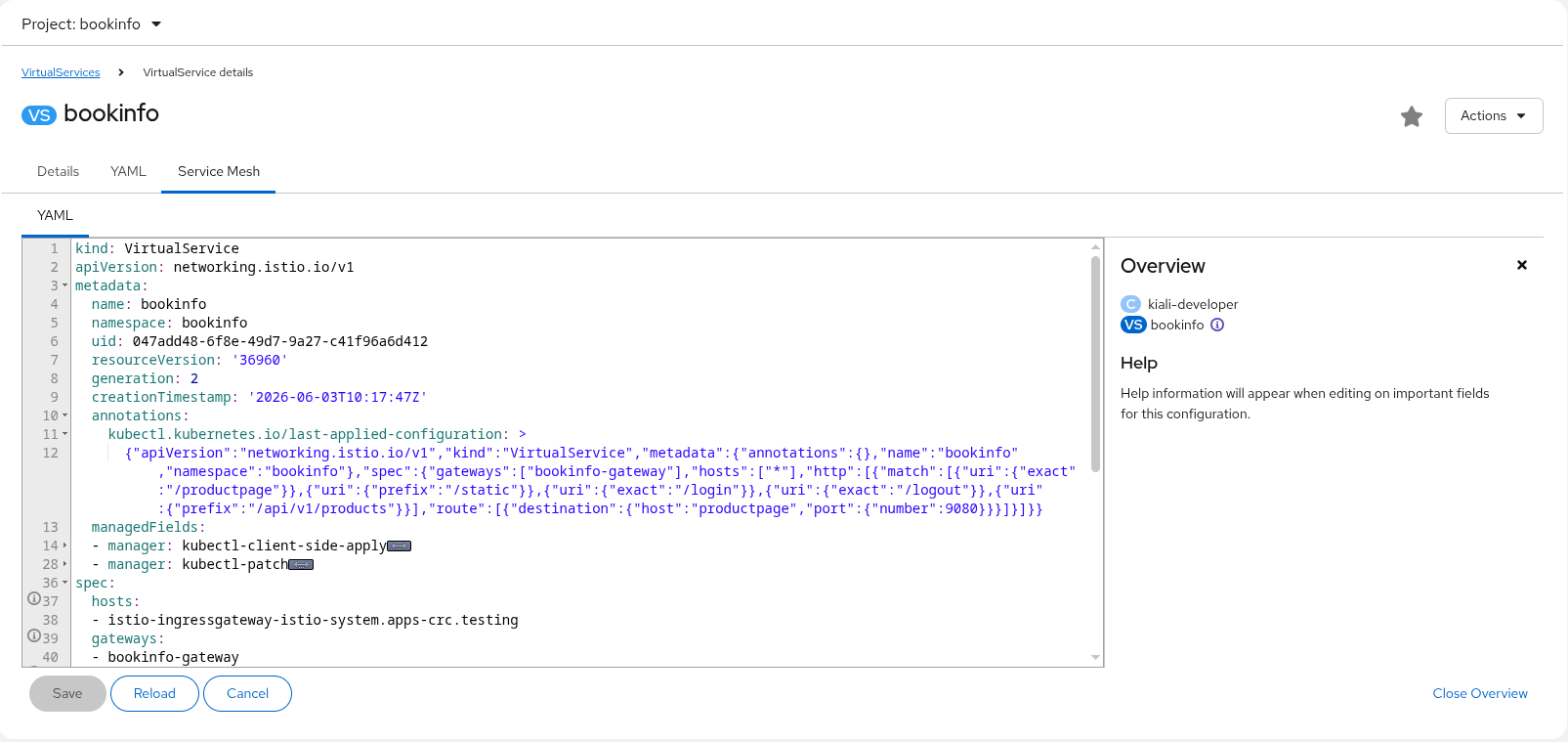
Task: Click the last-applied-configuration annotation key
Action: click(306, 434)
